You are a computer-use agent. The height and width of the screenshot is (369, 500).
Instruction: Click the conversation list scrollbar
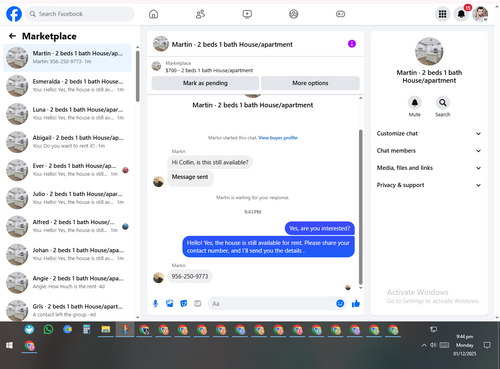pos(137,76)
